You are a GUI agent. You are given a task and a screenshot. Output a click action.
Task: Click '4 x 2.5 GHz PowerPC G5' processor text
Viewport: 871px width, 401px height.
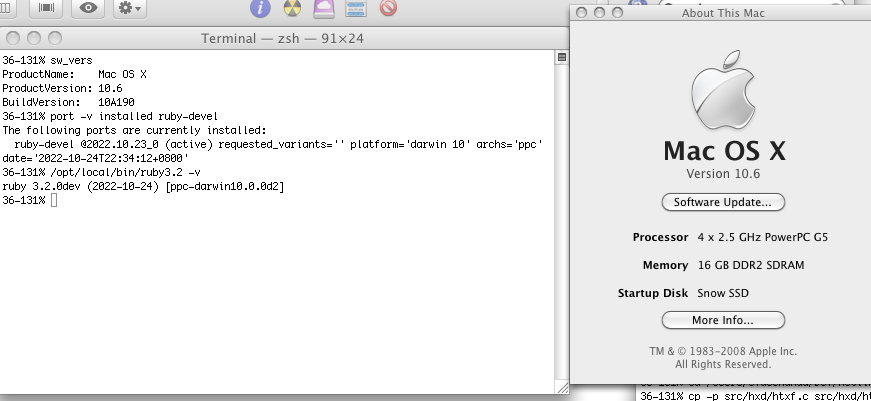click(x=763, y=237)
